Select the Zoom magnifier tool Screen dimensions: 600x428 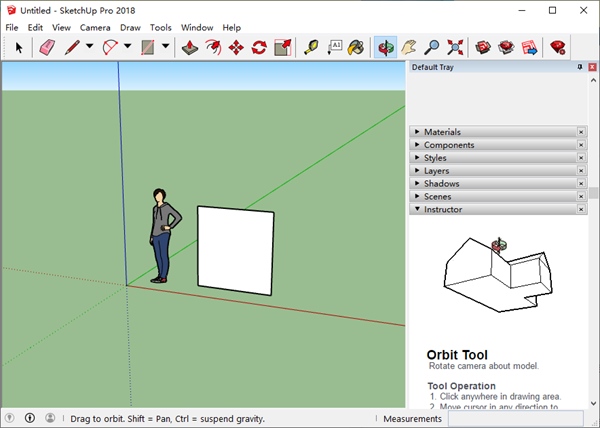point(432,48)
